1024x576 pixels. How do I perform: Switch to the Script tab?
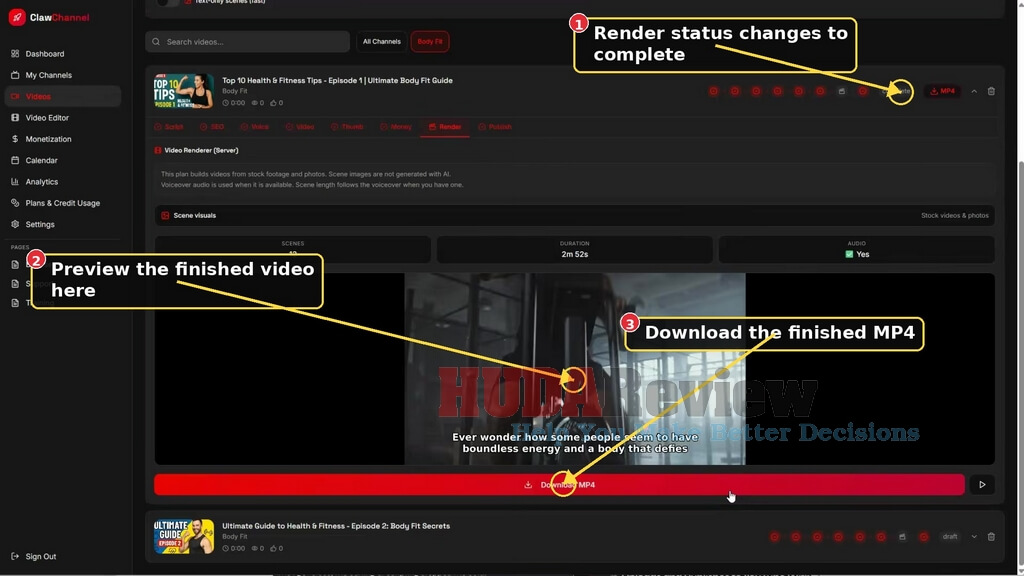(169, 127)
